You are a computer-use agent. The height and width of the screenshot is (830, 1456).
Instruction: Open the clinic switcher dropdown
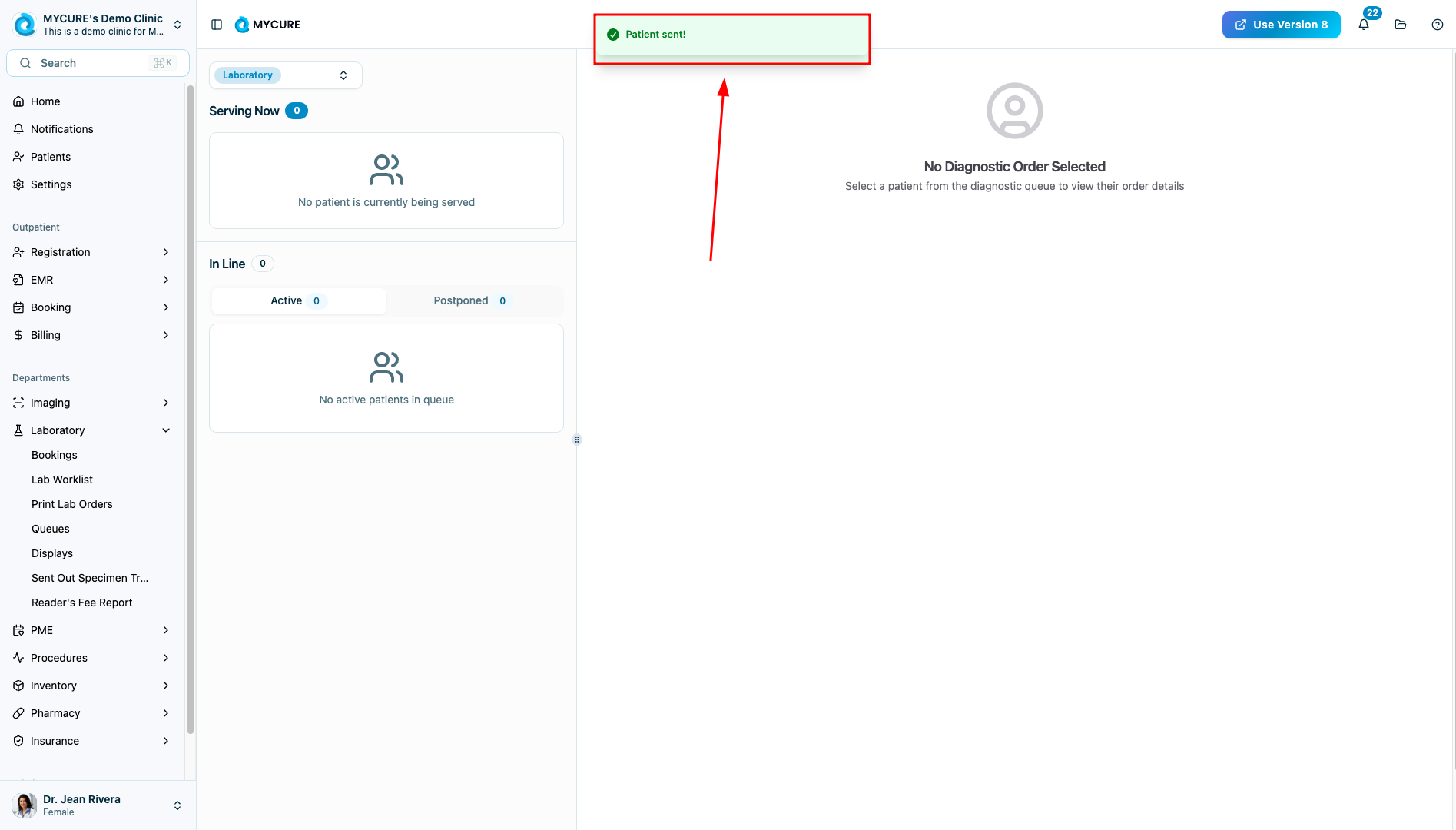tap(177, 25)
